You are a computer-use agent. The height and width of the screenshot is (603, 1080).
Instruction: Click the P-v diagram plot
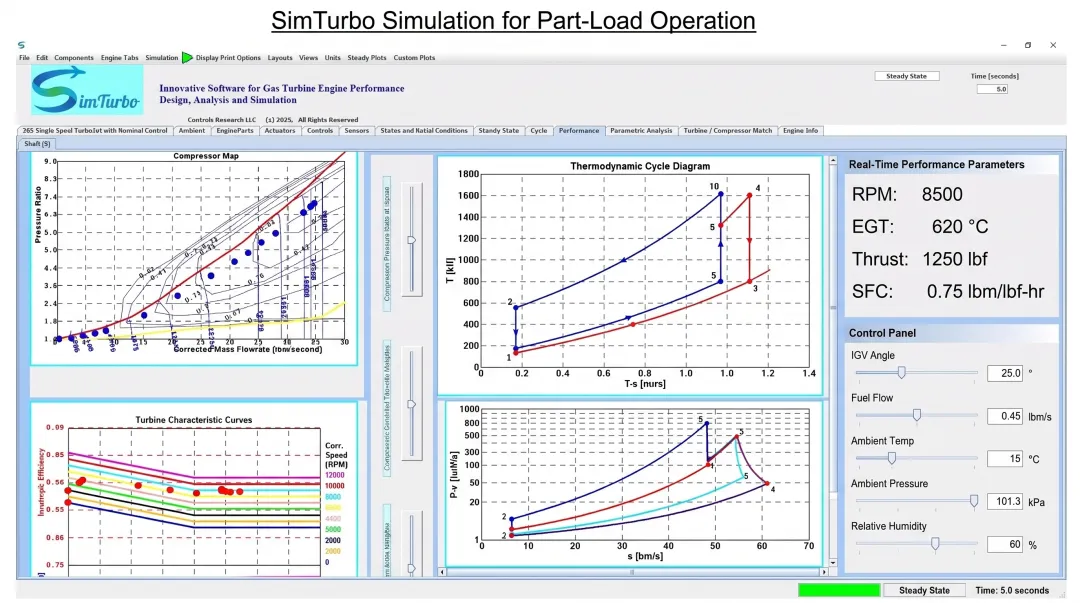coord(634,485)
